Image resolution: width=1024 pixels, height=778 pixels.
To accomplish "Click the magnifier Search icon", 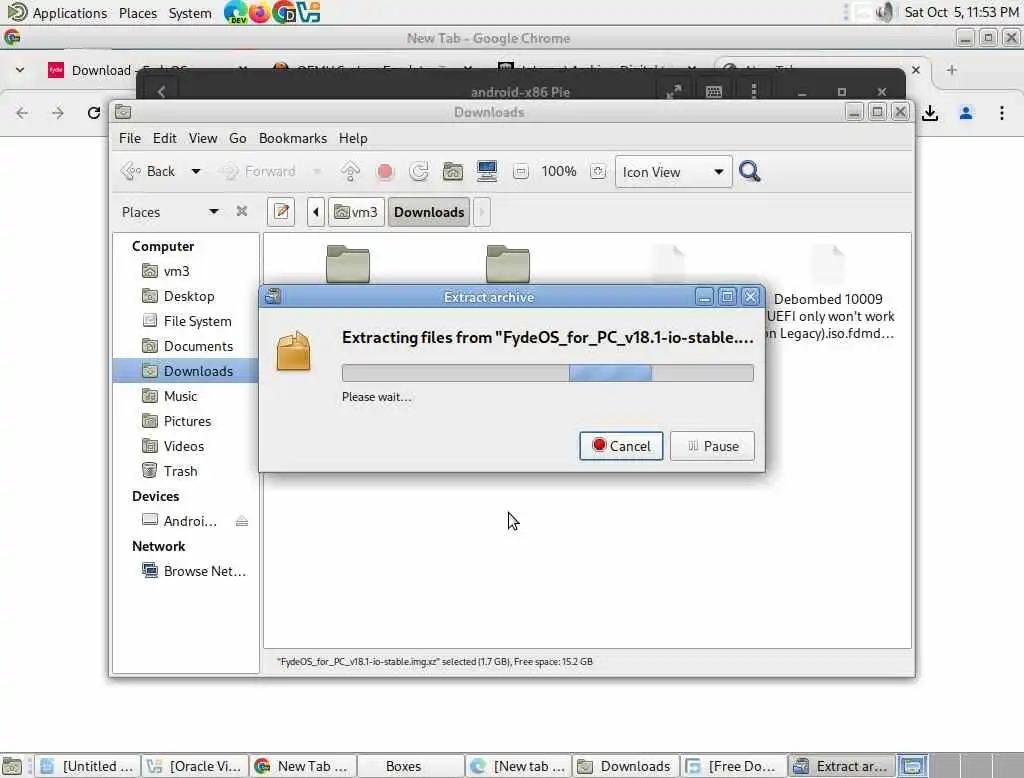I will (749, 172).
